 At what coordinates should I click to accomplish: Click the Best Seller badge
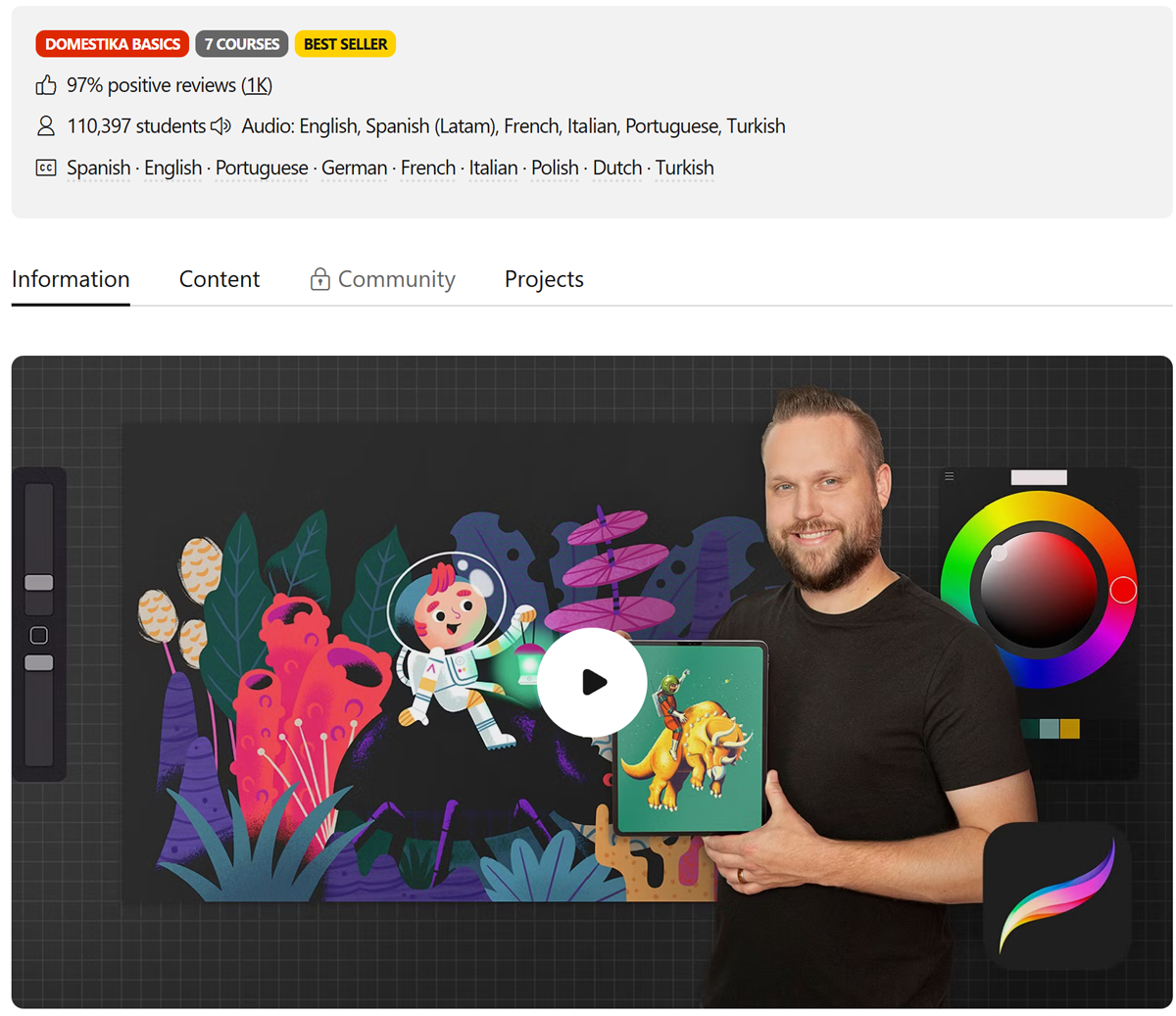[345, 44]
